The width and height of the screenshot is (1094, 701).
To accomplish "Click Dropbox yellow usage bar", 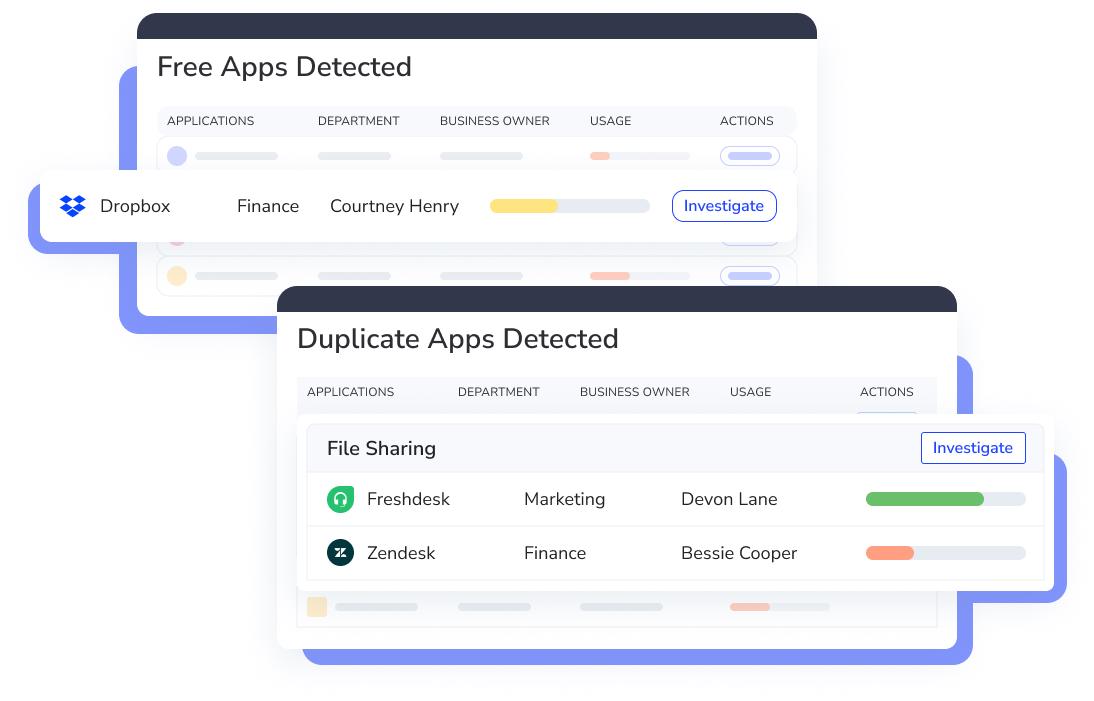I will click(569, 206).
